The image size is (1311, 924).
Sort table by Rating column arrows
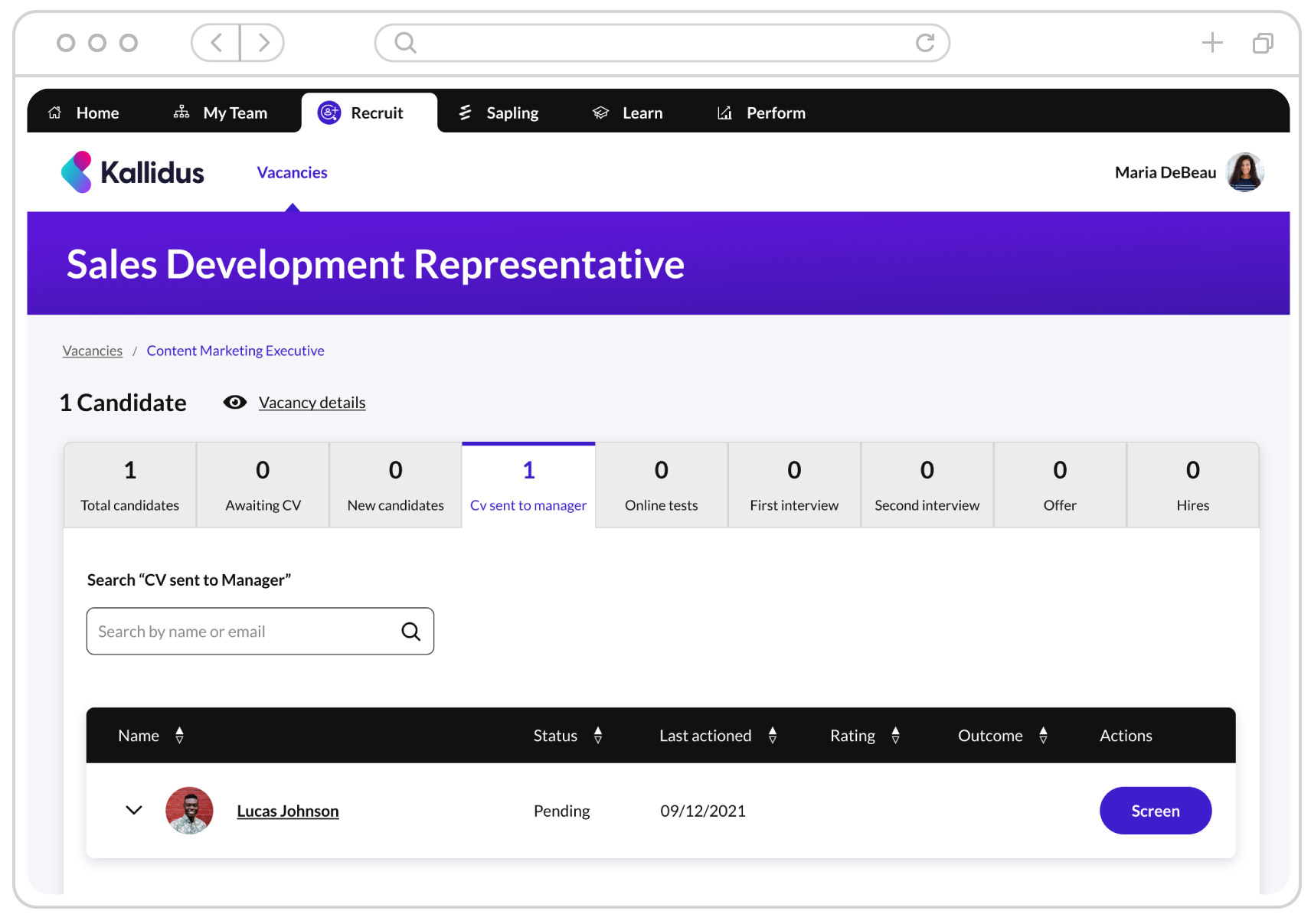pos(895,736)
